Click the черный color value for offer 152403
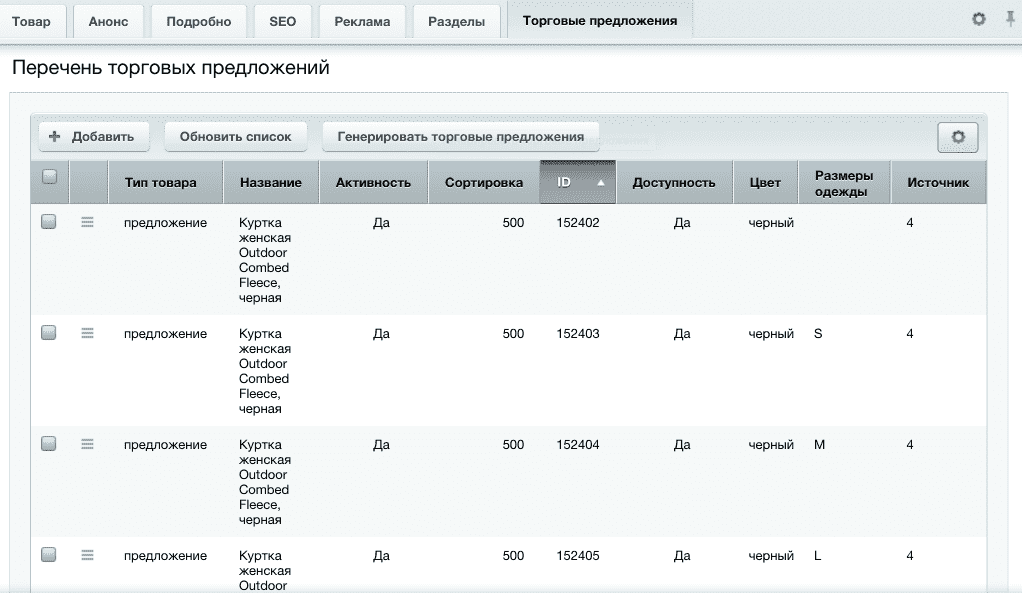 point(769,333)
